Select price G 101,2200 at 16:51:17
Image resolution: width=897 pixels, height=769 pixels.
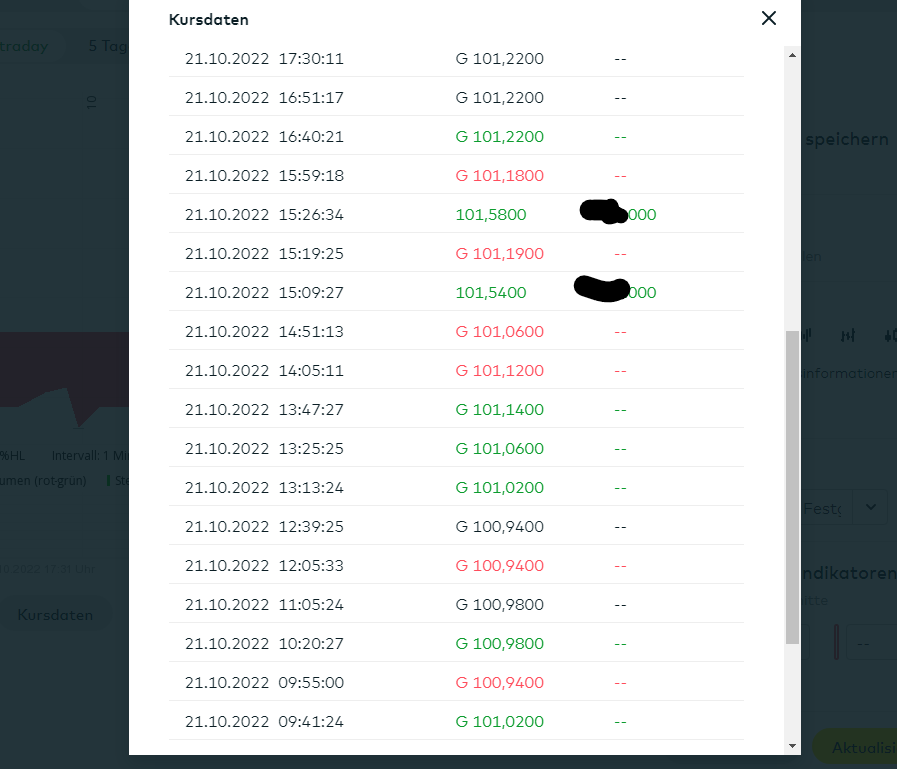(499, 97)
